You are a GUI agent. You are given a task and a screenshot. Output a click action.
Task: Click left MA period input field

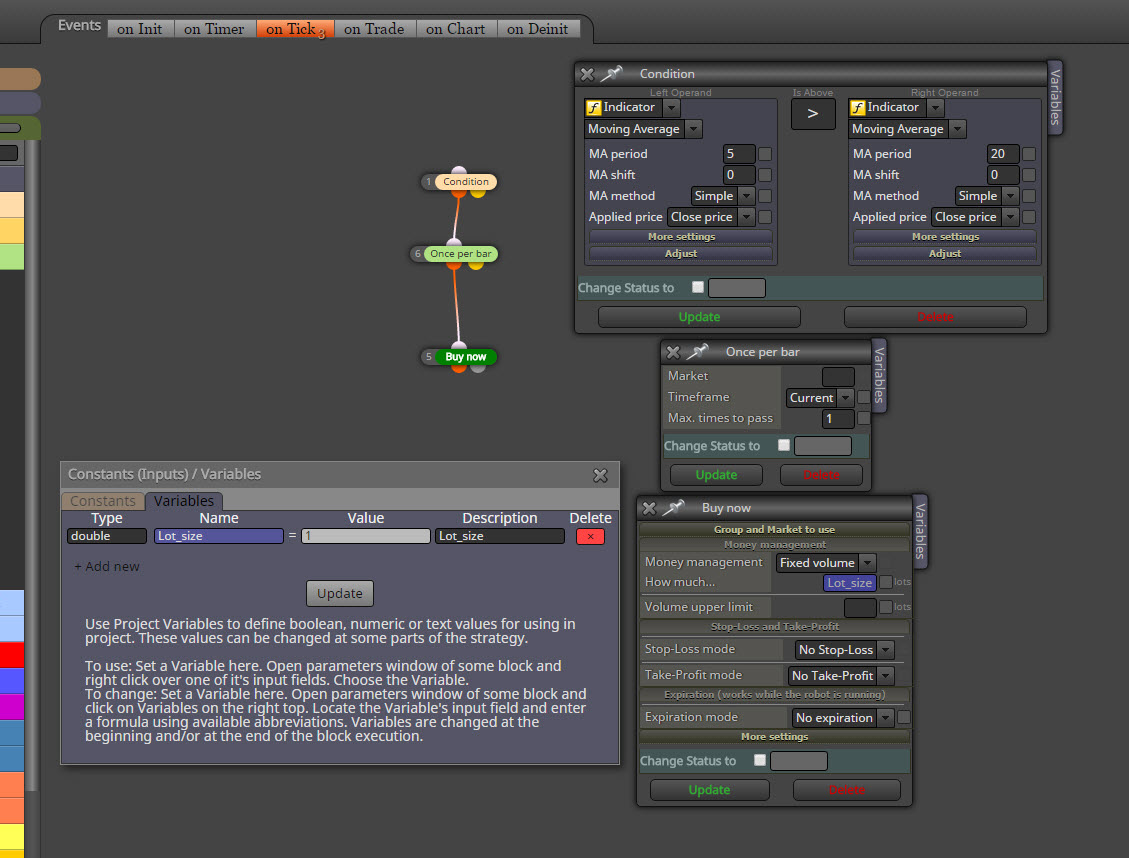click(x=739, y=154)
